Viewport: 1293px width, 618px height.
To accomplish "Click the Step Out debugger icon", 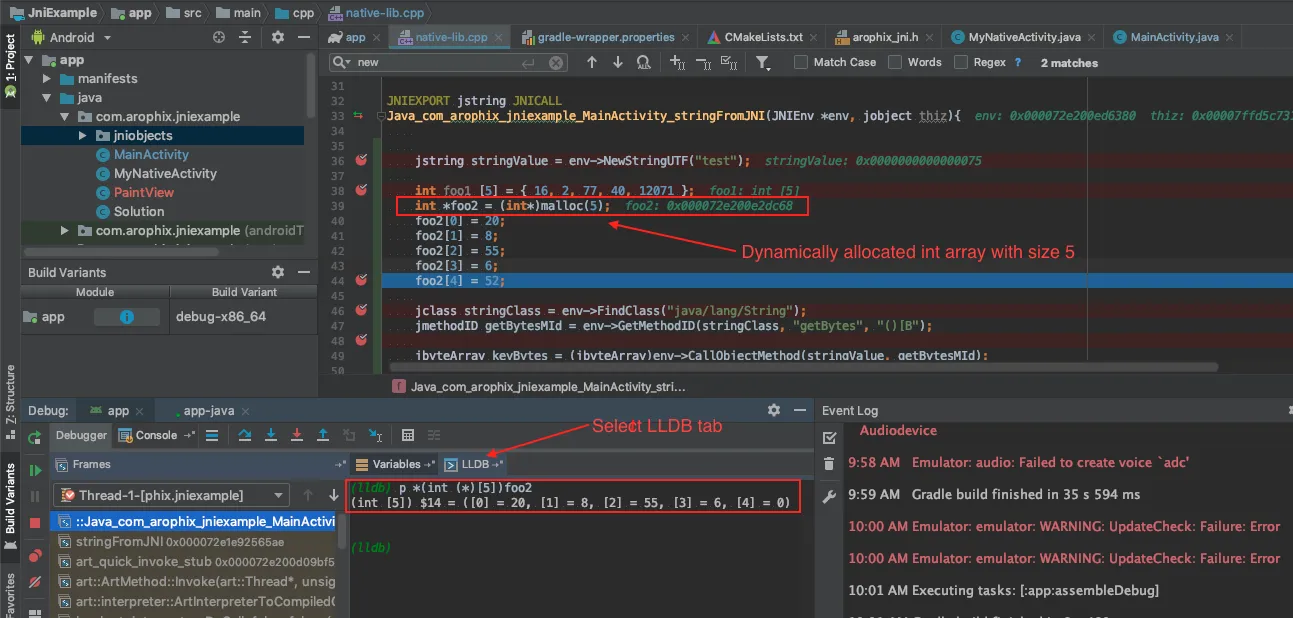I will (x=323, y=435).
